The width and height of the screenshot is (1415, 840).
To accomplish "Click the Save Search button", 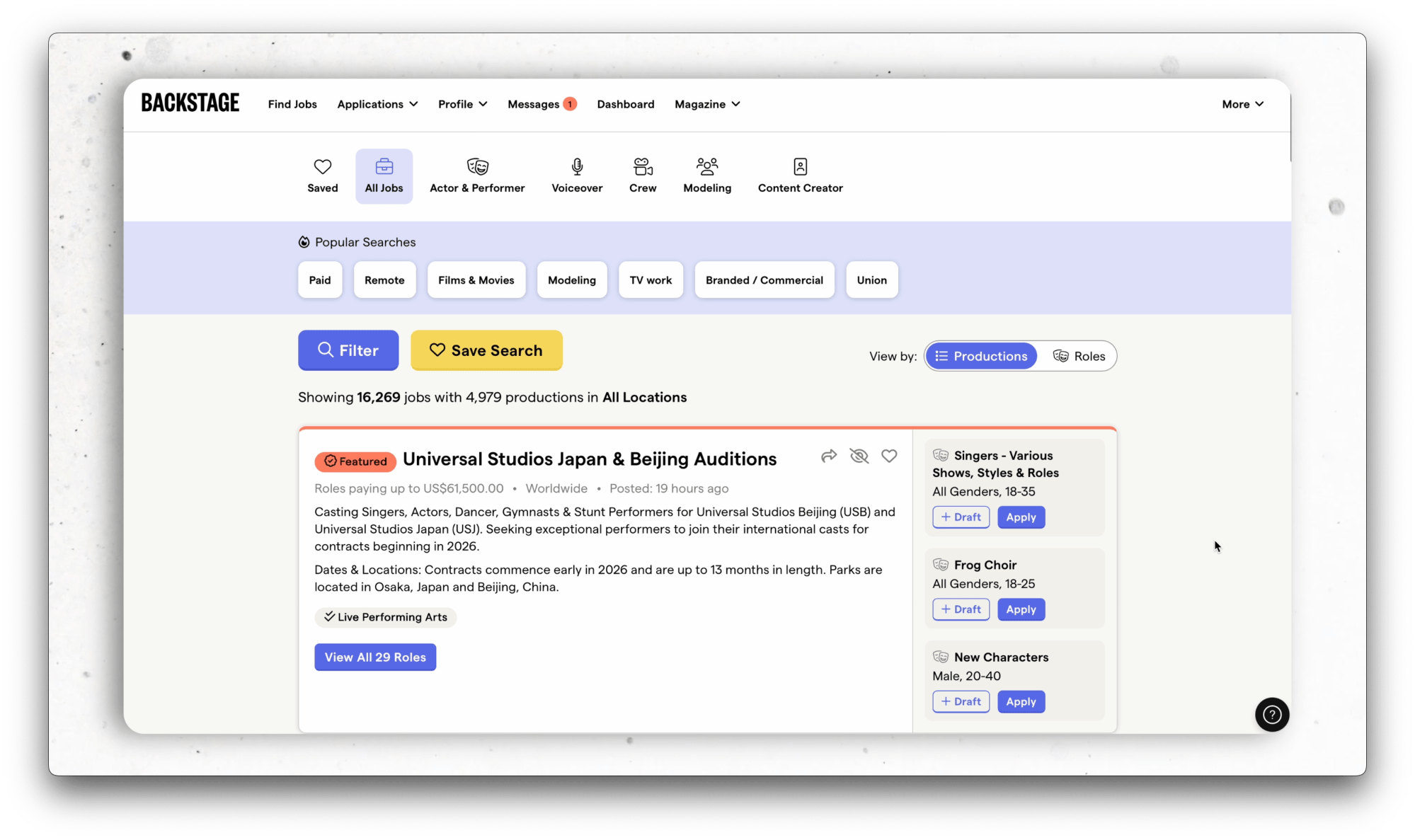I will [486, 350].
